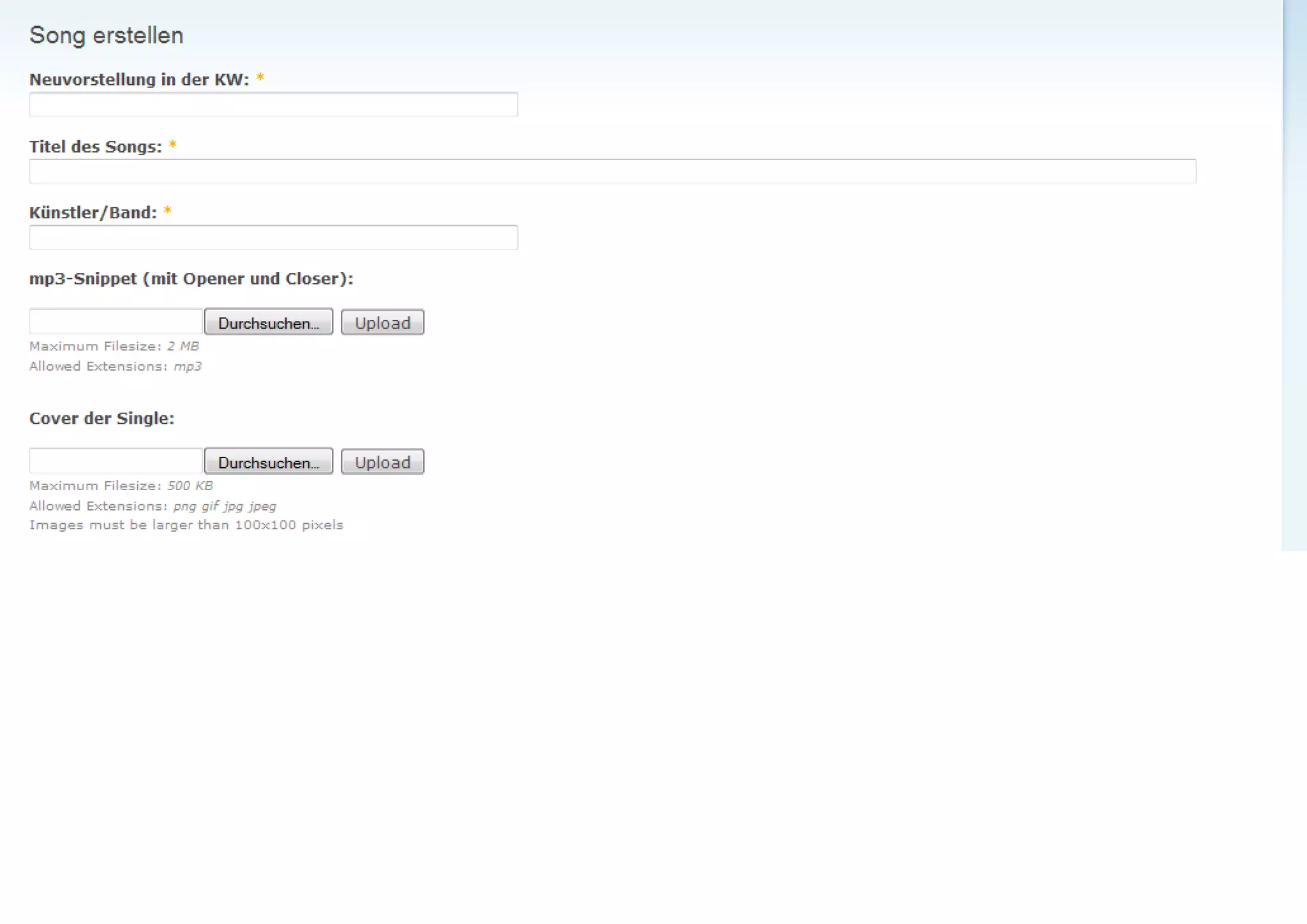The height and width of the screenshot is (924, 1307).
Task: Click the 'Maximum Filesize: 2 MB' hint text
Action: pos(114,346)
